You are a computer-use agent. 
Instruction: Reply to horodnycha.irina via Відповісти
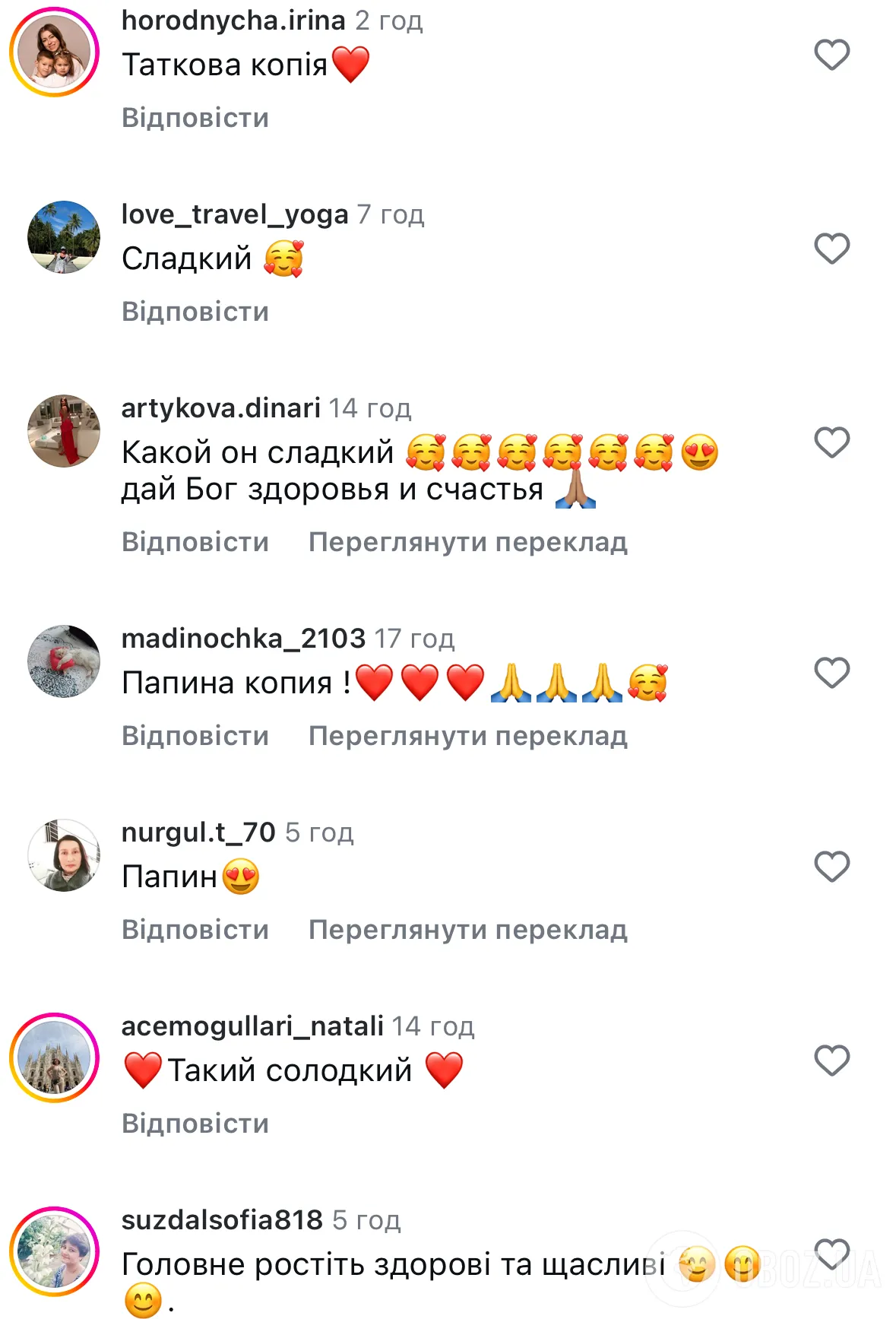tap(195, 118)
